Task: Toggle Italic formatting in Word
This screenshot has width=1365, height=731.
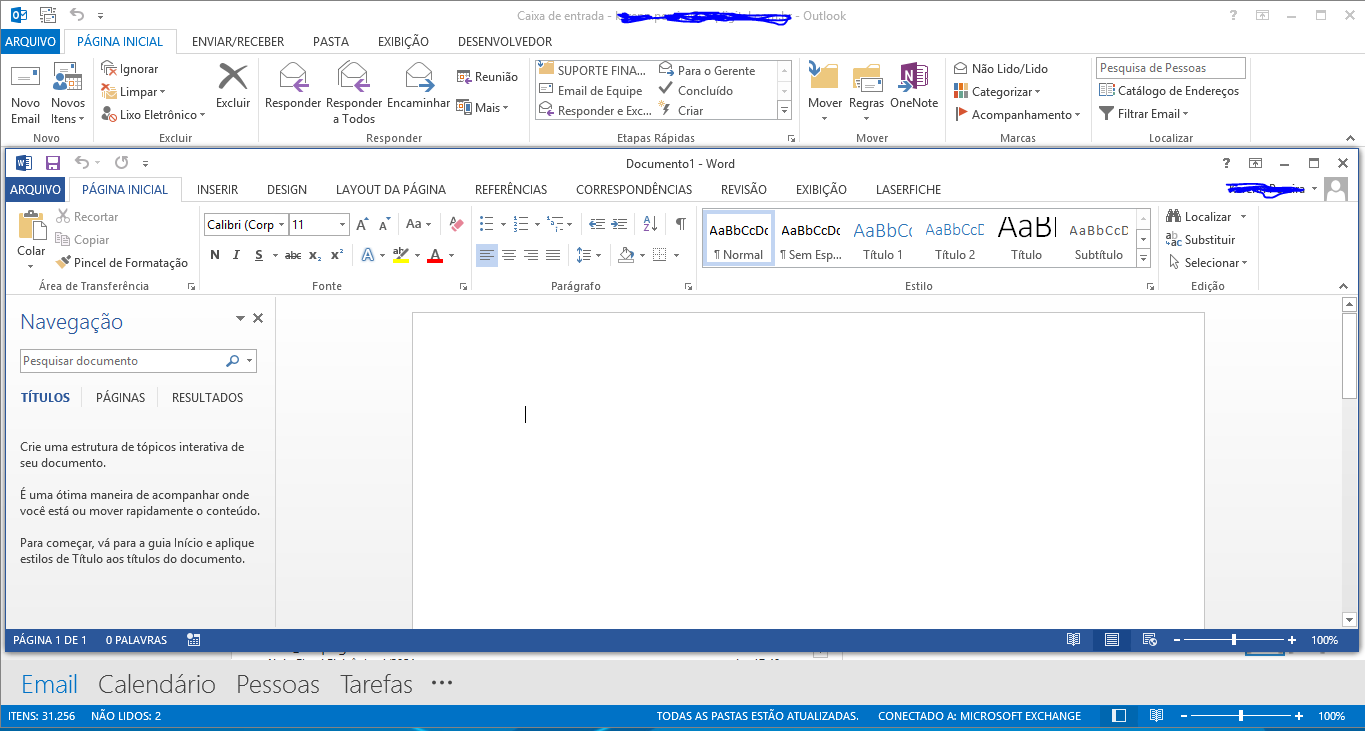Action: 237,255
